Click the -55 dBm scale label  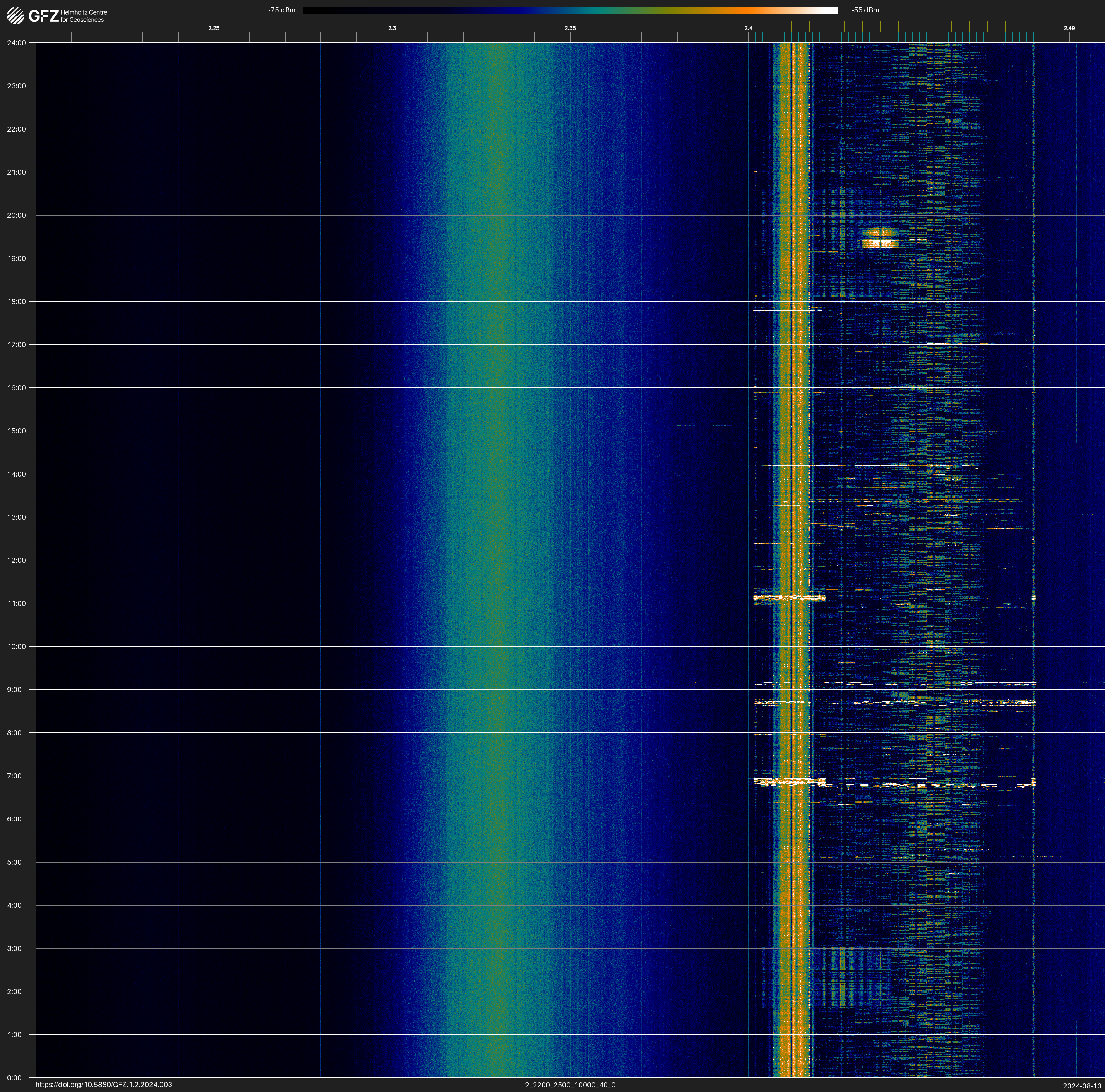click(x=865, y=10)
